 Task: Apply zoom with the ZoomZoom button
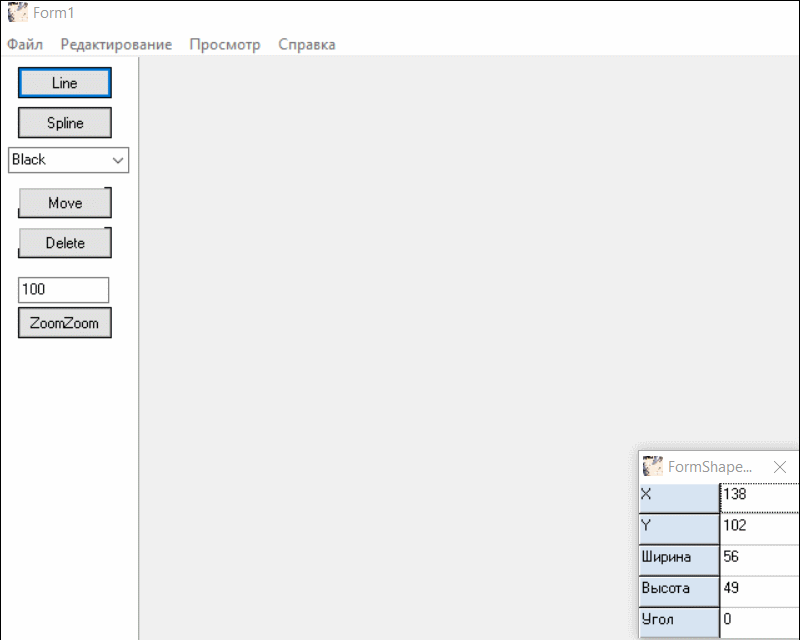65,323
